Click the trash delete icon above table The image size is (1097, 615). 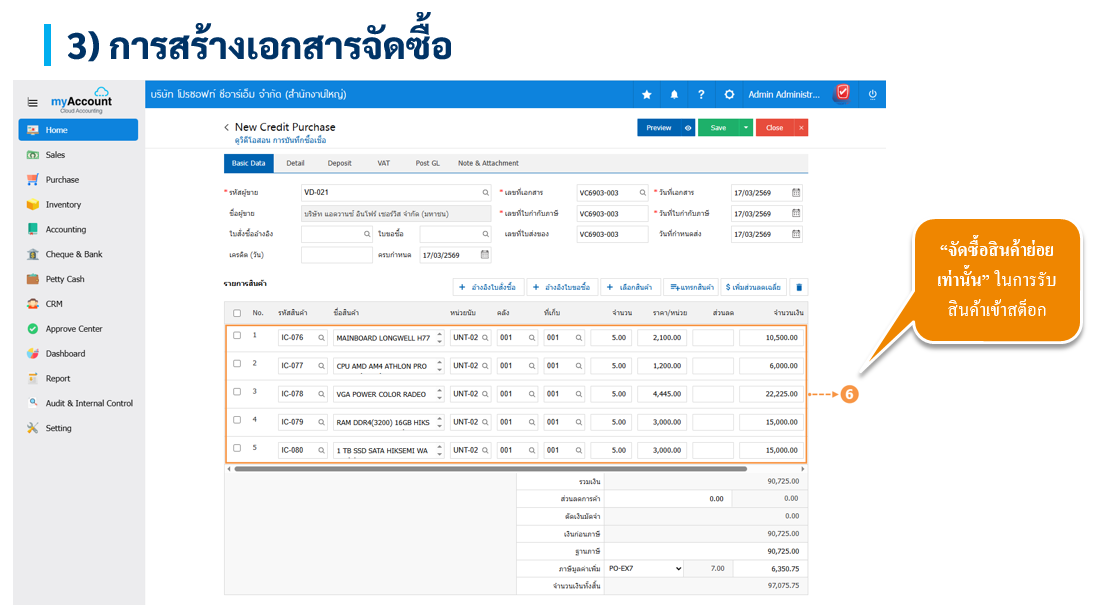click(797, 287)
